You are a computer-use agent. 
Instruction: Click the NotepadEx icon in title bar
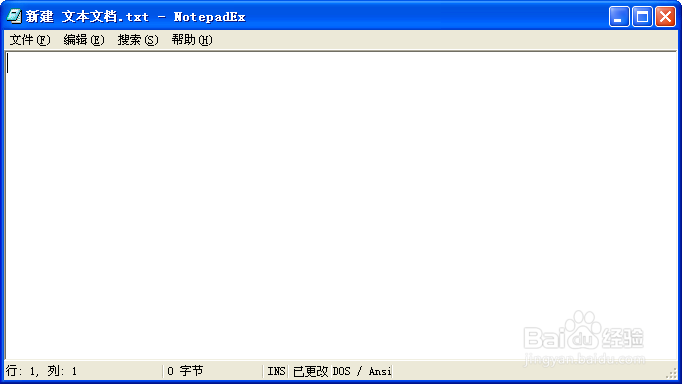point(13,17)
